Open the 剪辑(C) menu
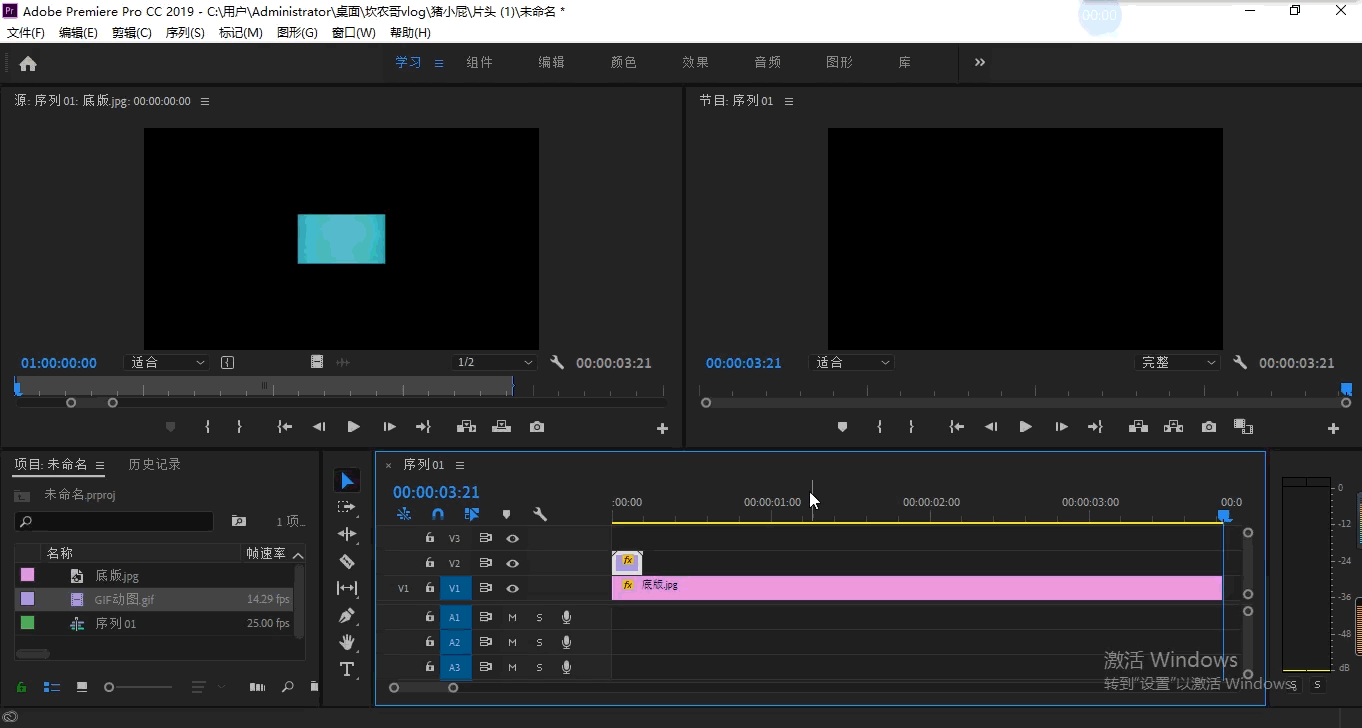This screenshot has width=1362, height=728. pos(132,33)
